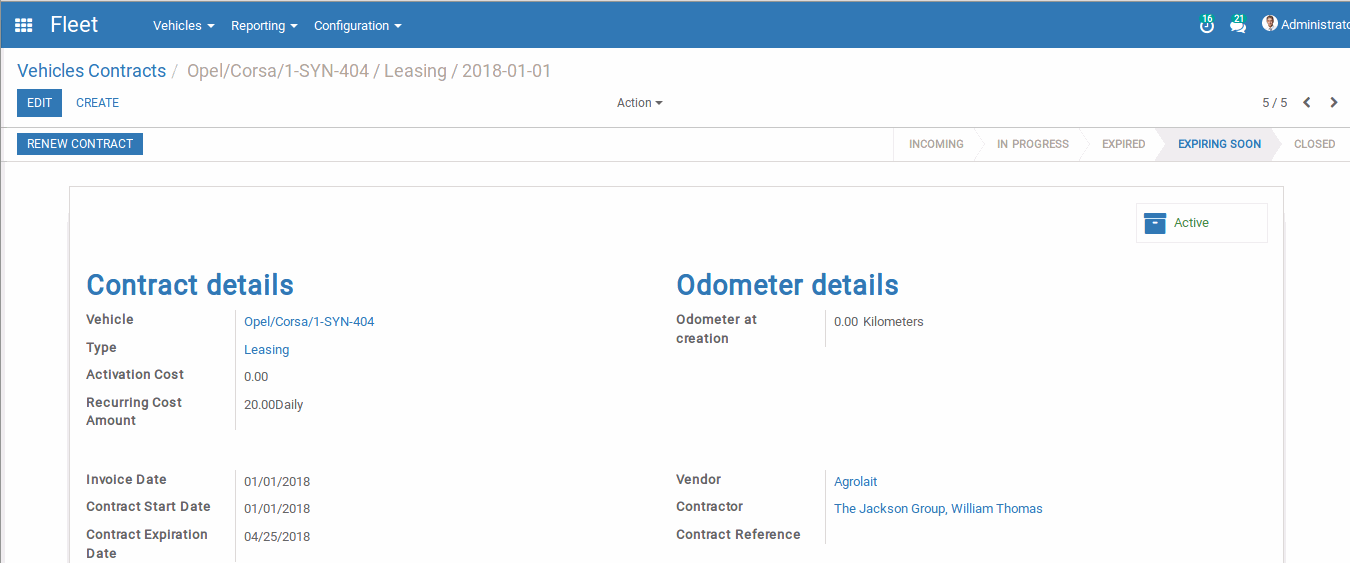Viewport: 1350px width, 563px height.
Task: Open the apps grid menu icon
Action: [x=23, y=25]
